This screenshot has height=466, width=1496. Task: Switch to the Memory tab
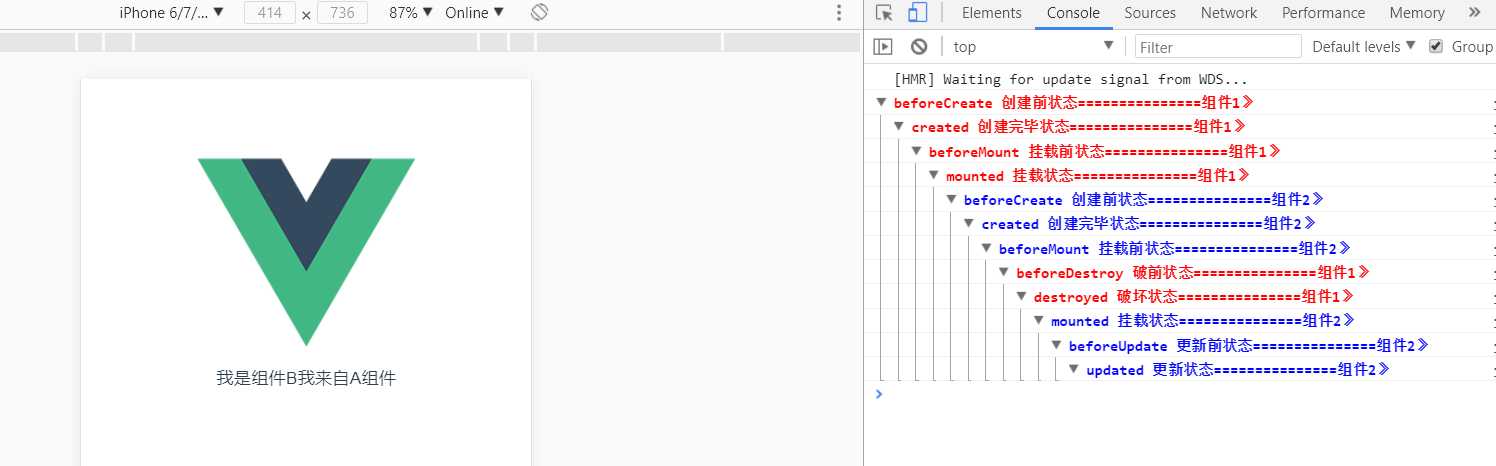pyautogui.click(x=1416, y=13)
